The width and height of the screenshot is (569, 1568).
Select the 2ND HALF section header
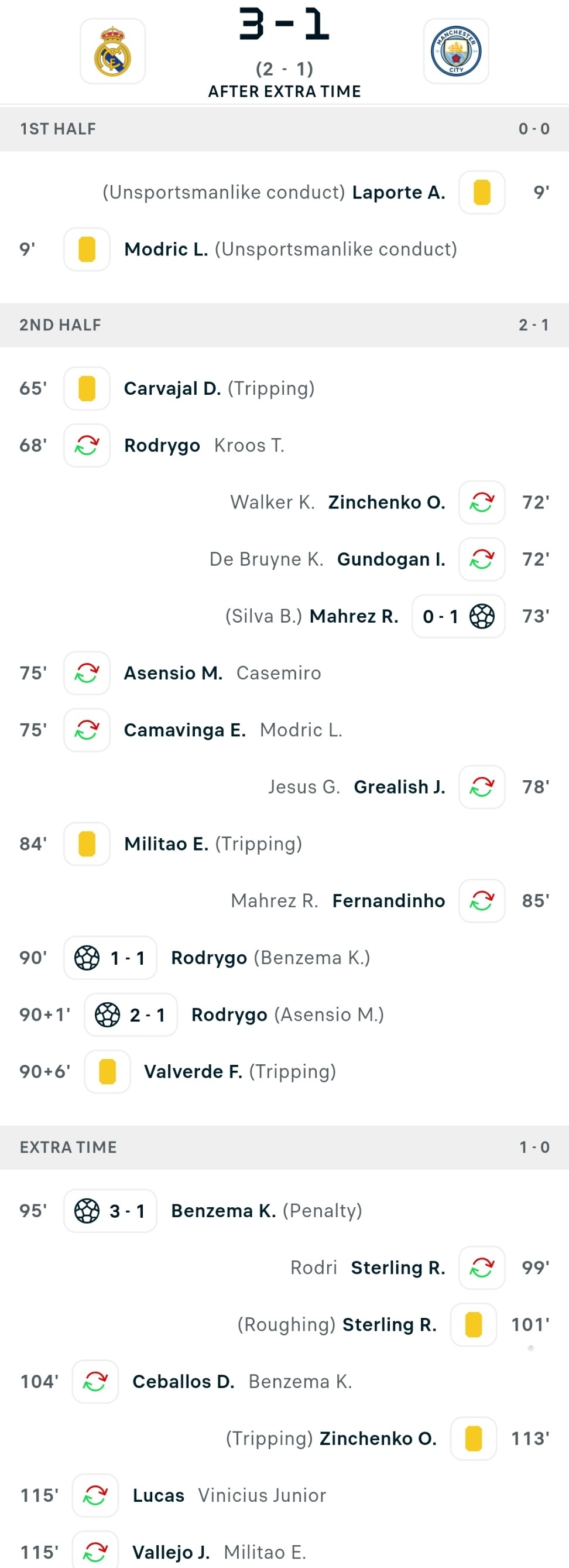[284, 325]
